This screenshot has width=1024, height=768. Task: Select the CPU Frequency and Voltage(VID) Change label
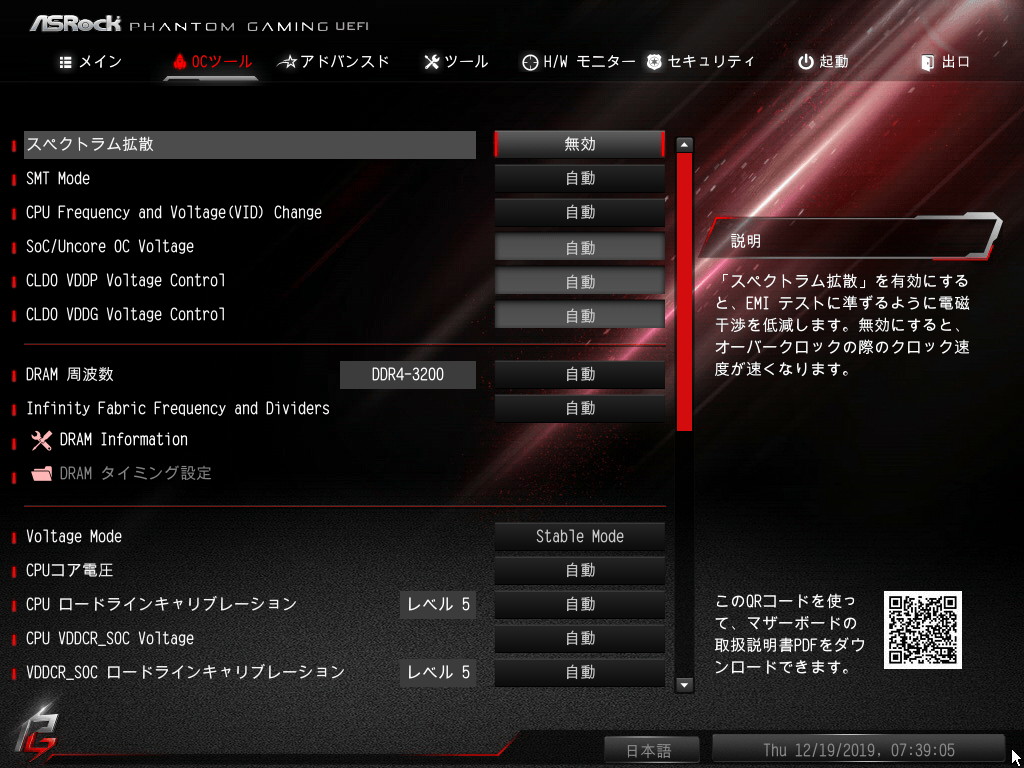174,212
